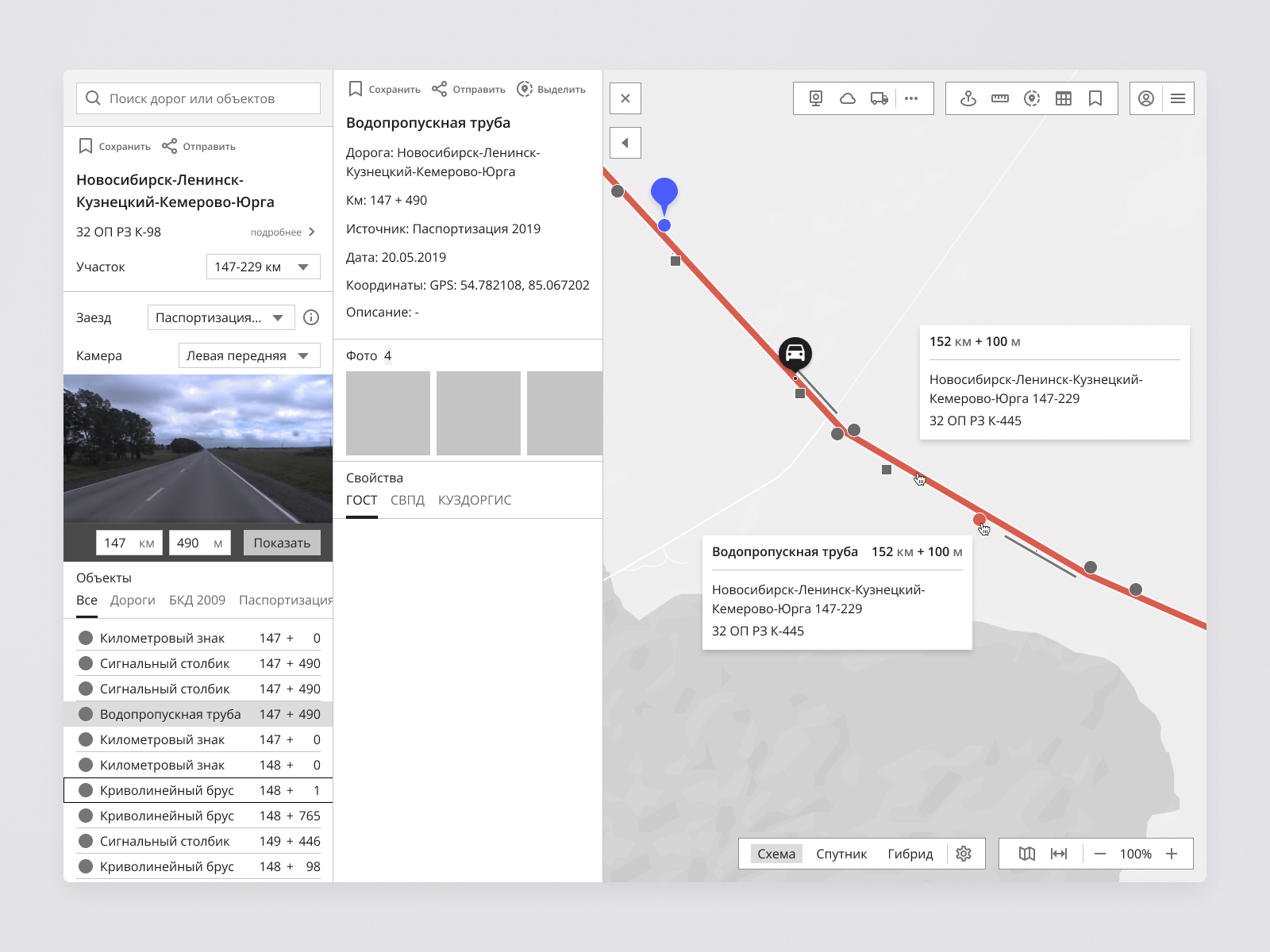Open the user profile icon
This screenshot has height=952, width=1270.
click(x=1146, y=98)
